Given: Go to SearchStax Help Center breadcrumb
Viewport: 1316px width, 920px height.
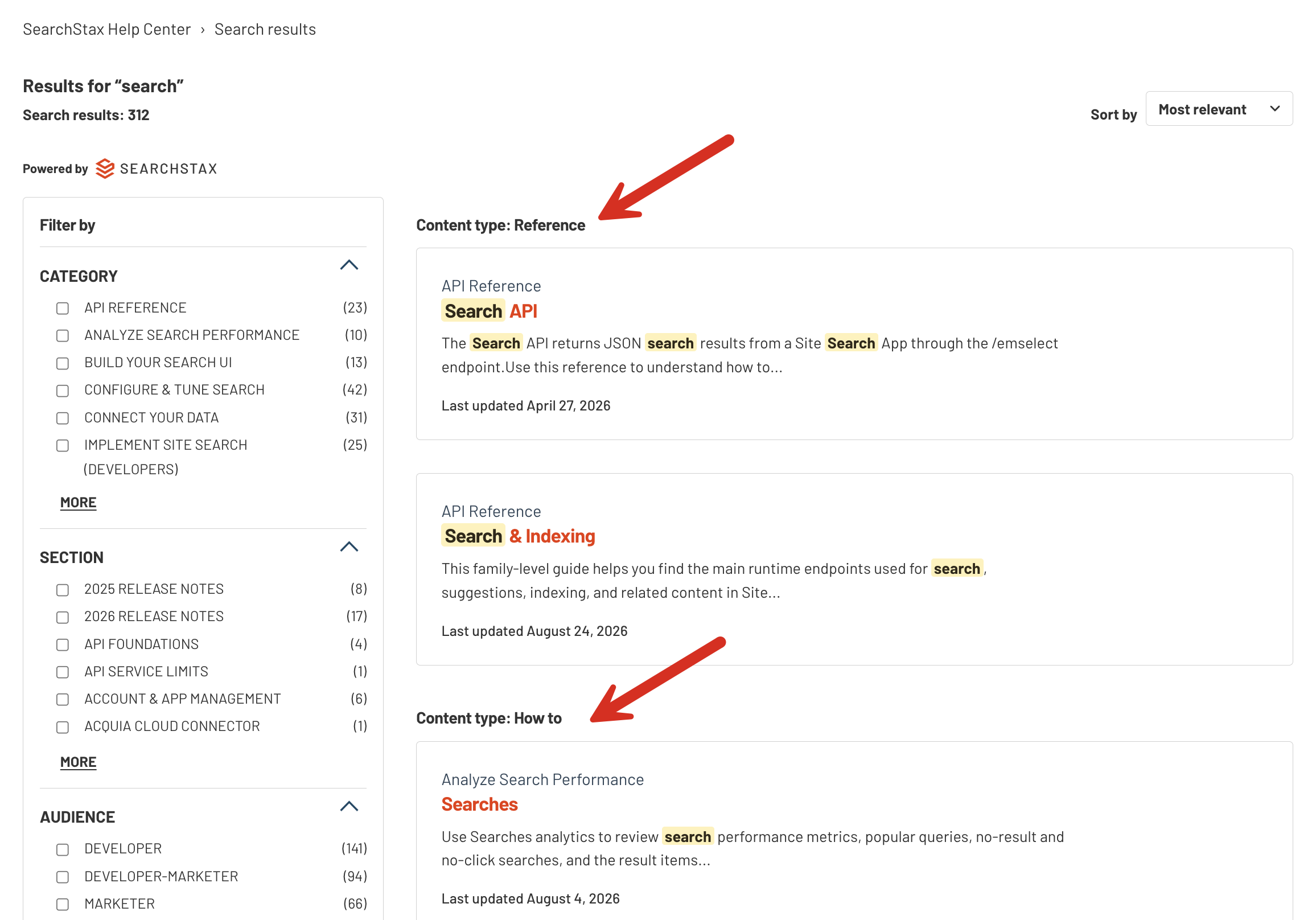Looking at the screenshot, I should tap(106, 29).
